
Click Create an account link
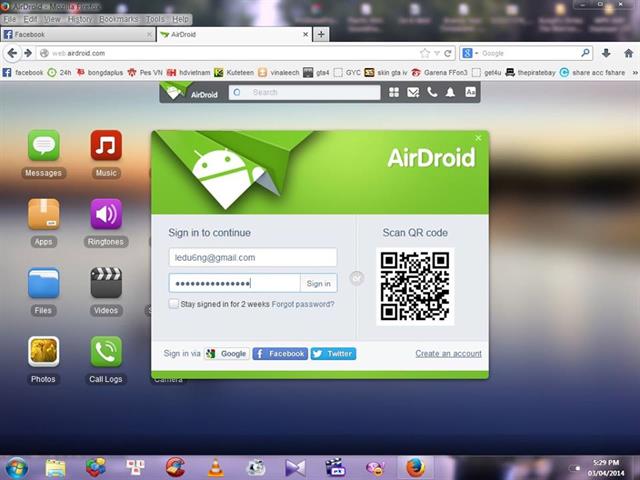click(449, 353)
